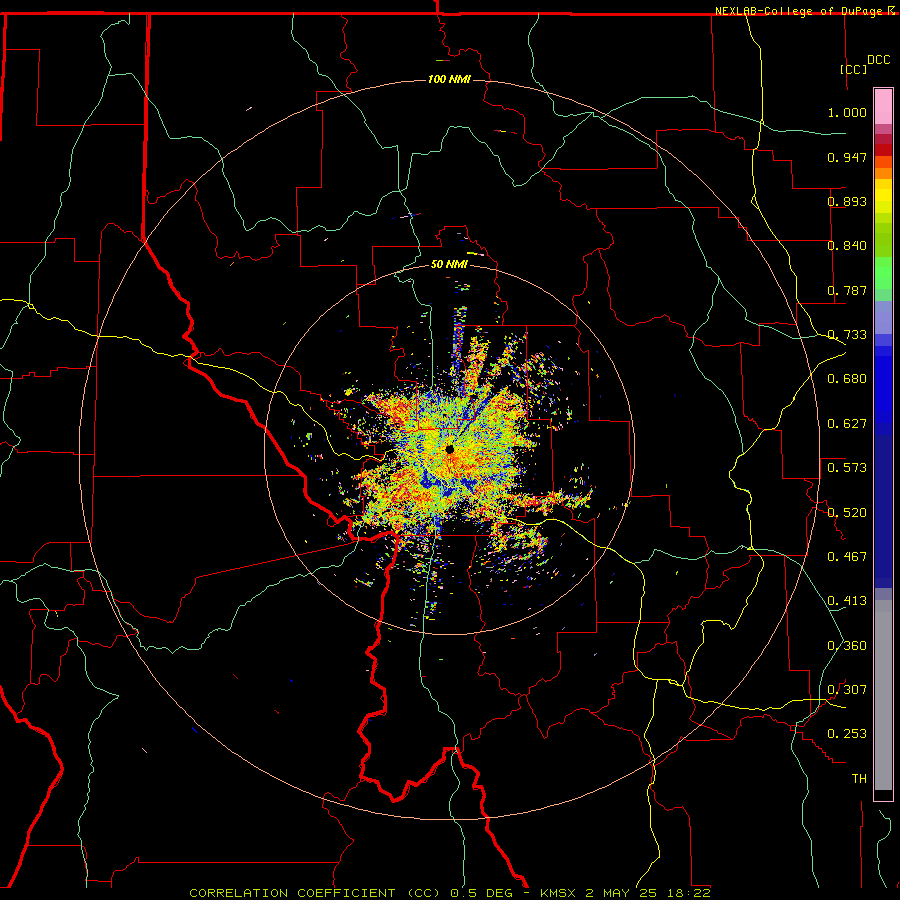900x900 pixels.
Task: Select the 0.520 scale value
Action: (847, 513)
